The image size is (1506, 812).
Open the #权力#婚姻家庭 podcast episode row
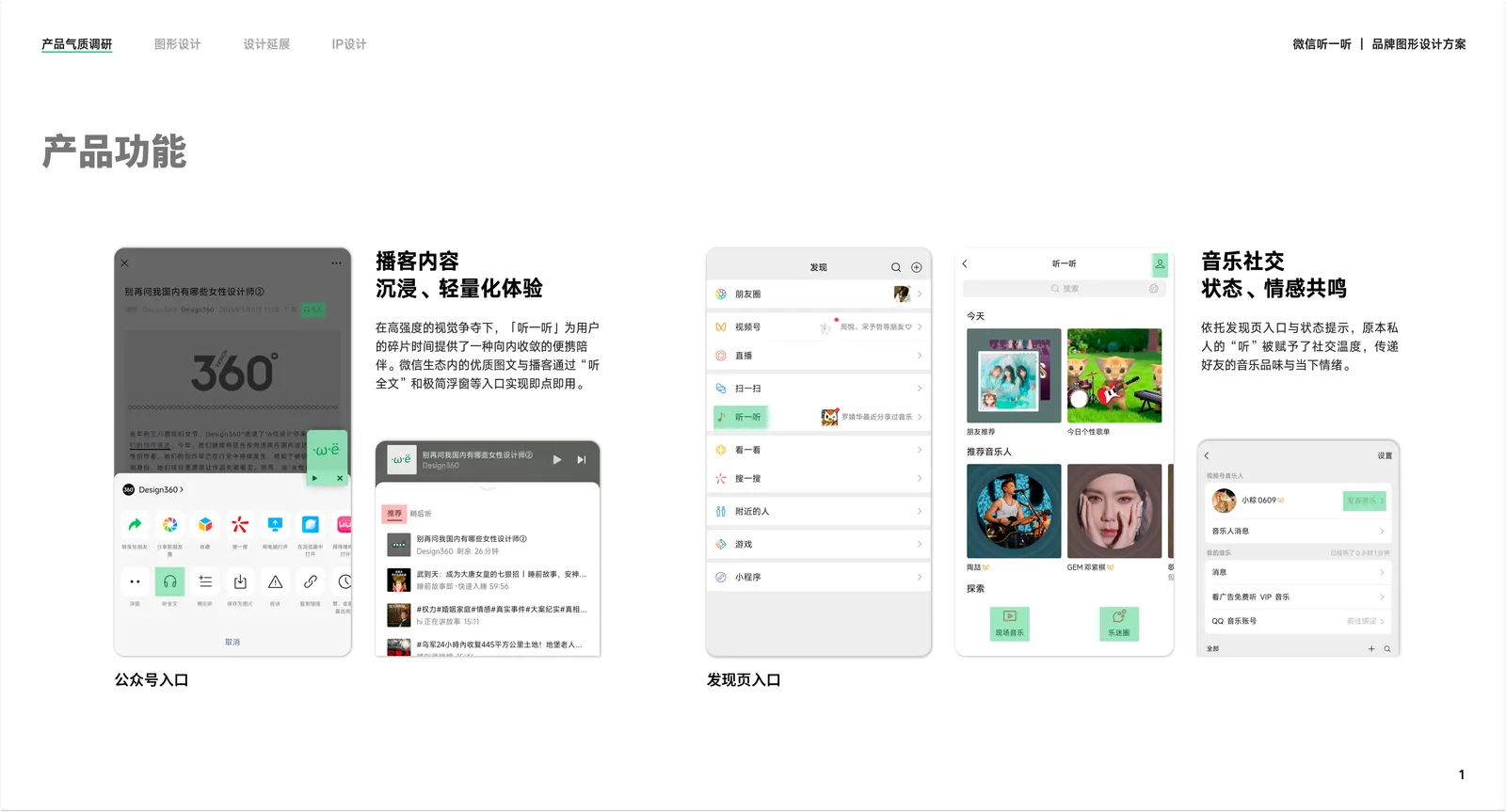point(488,615)
